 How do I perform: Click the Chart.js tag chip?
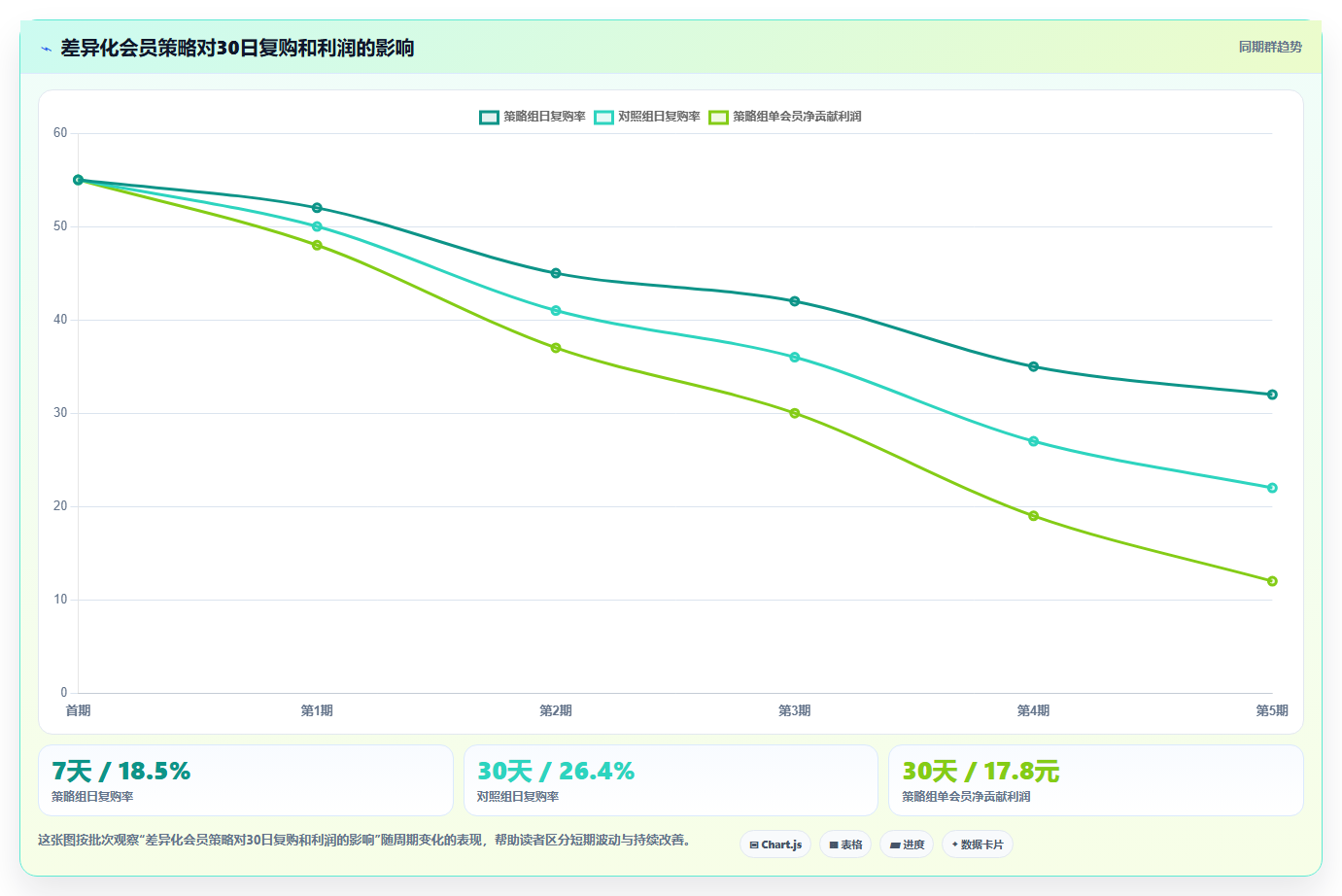click(x=775, y=844)
